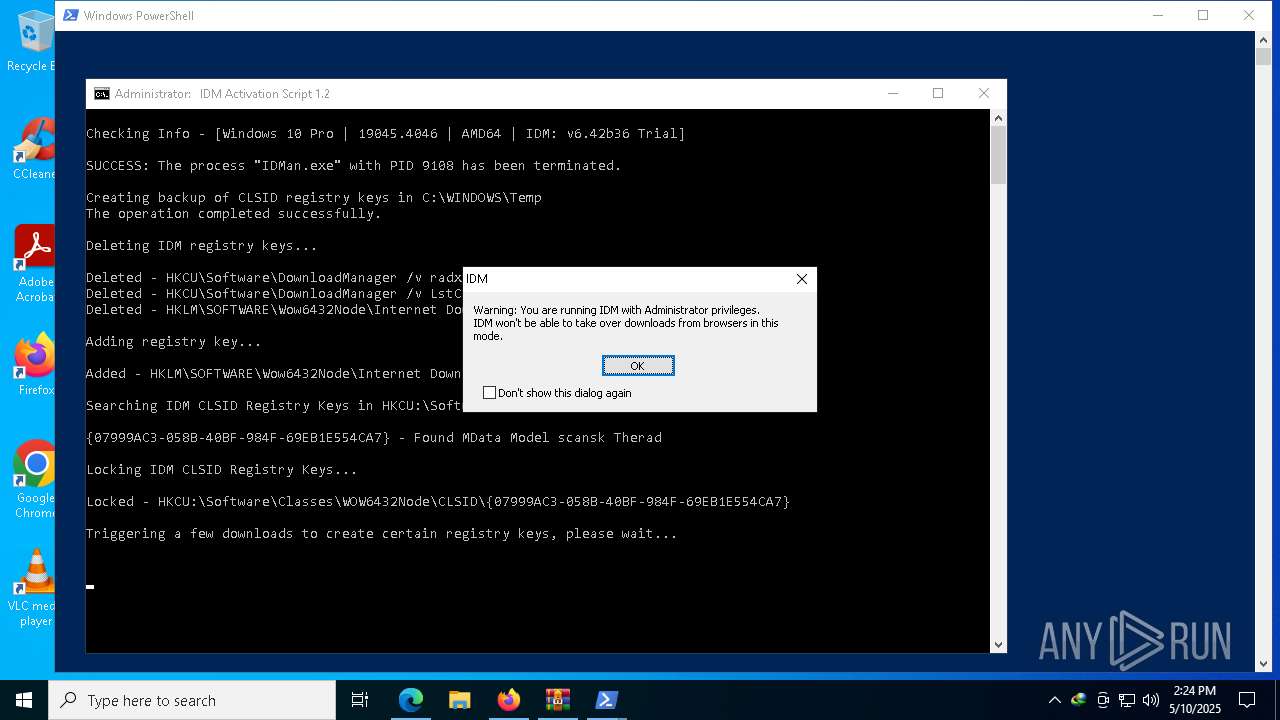Viewport: 1280px width, 720px height.
Task: Open Microsoft Edge from the taskbar
Action: tap(411, 700)
